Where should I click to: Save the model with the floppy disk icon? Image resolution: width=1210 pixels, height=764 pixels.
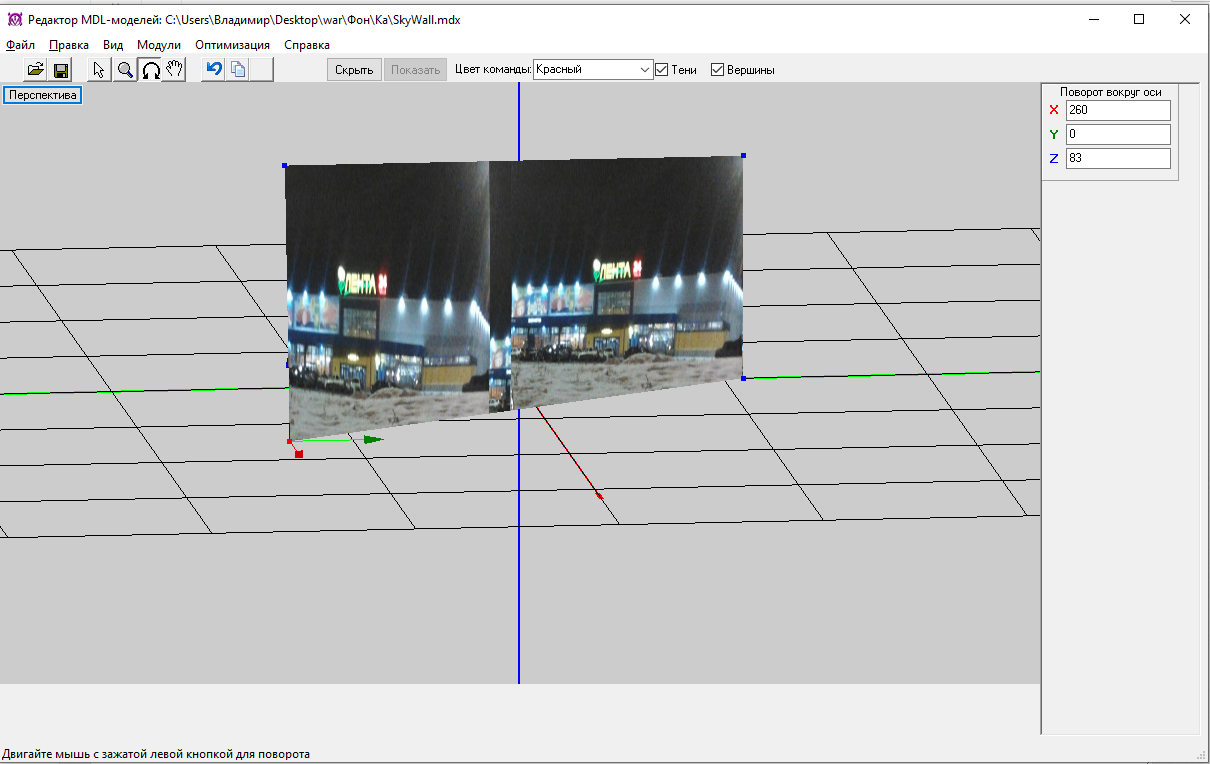pyautogui.click(x=61, y=70)
